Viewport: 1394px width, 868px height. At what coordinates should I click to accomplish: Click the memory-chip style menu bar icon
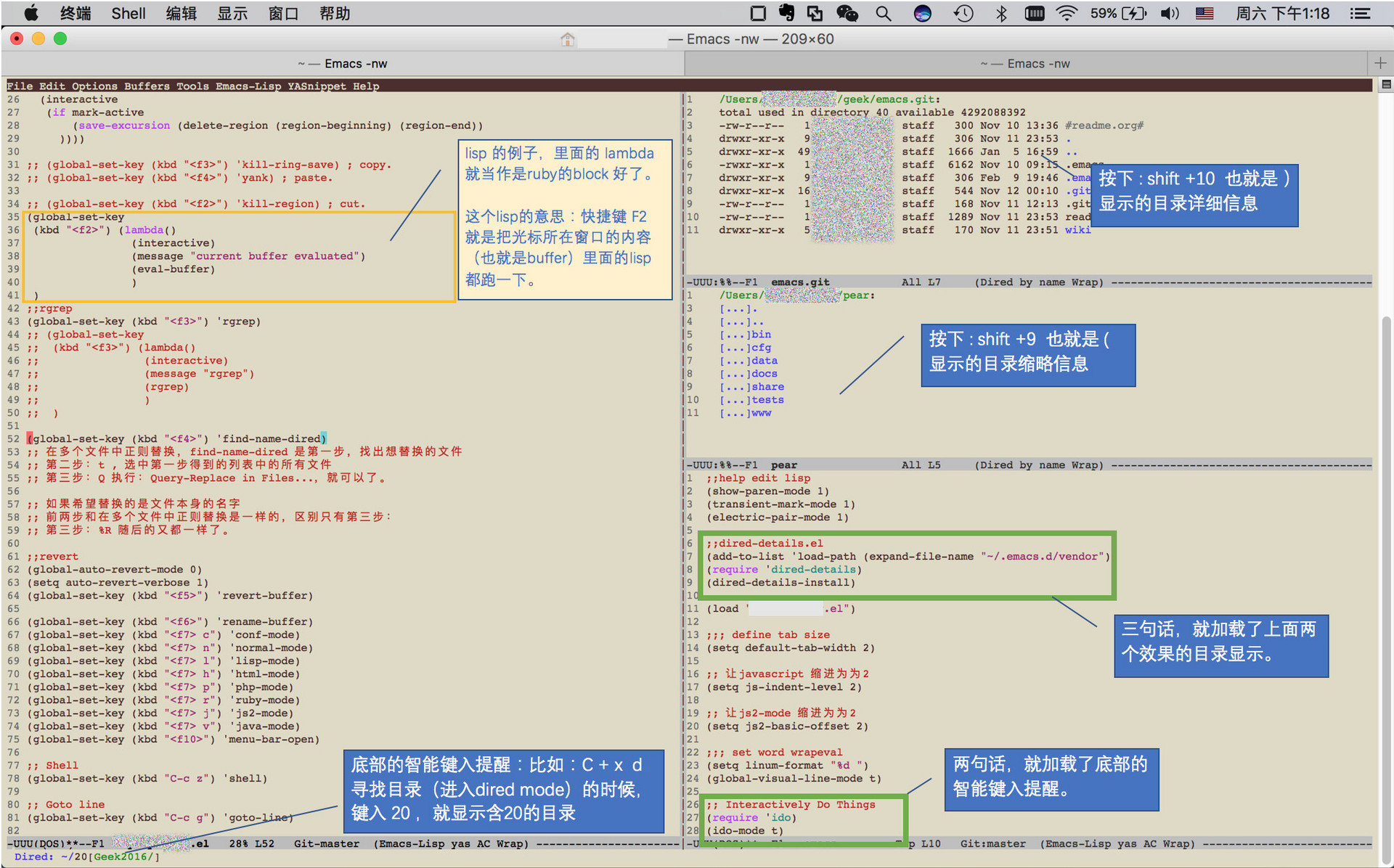tap(1035, 13)
